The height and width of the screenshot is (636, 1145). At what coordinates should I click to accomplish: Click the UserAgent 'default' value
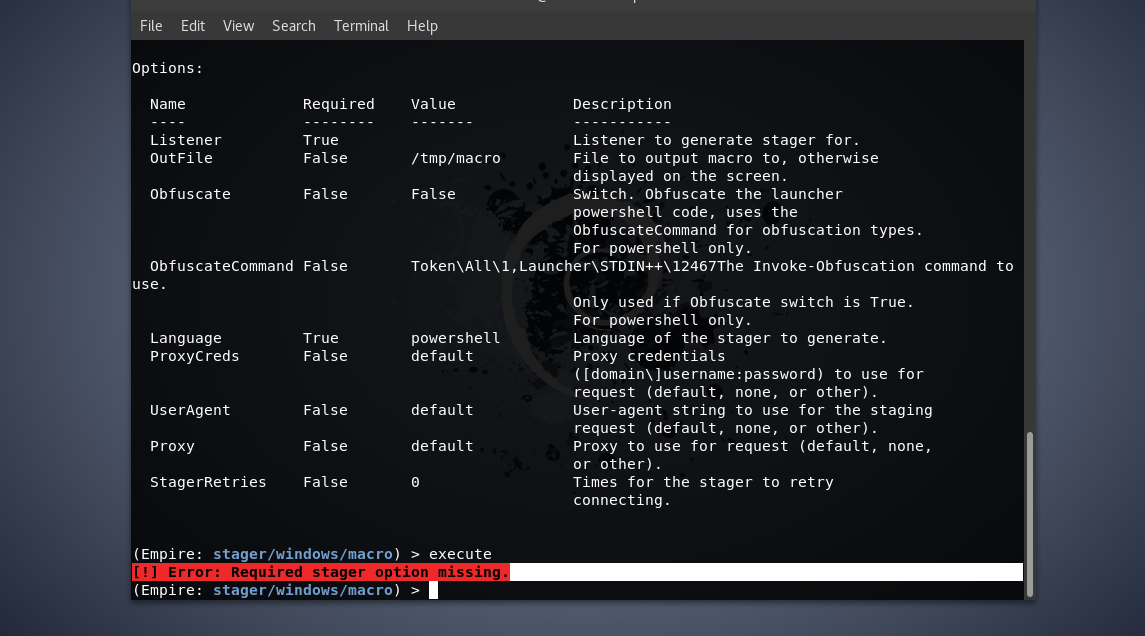[x=442, y=410]
